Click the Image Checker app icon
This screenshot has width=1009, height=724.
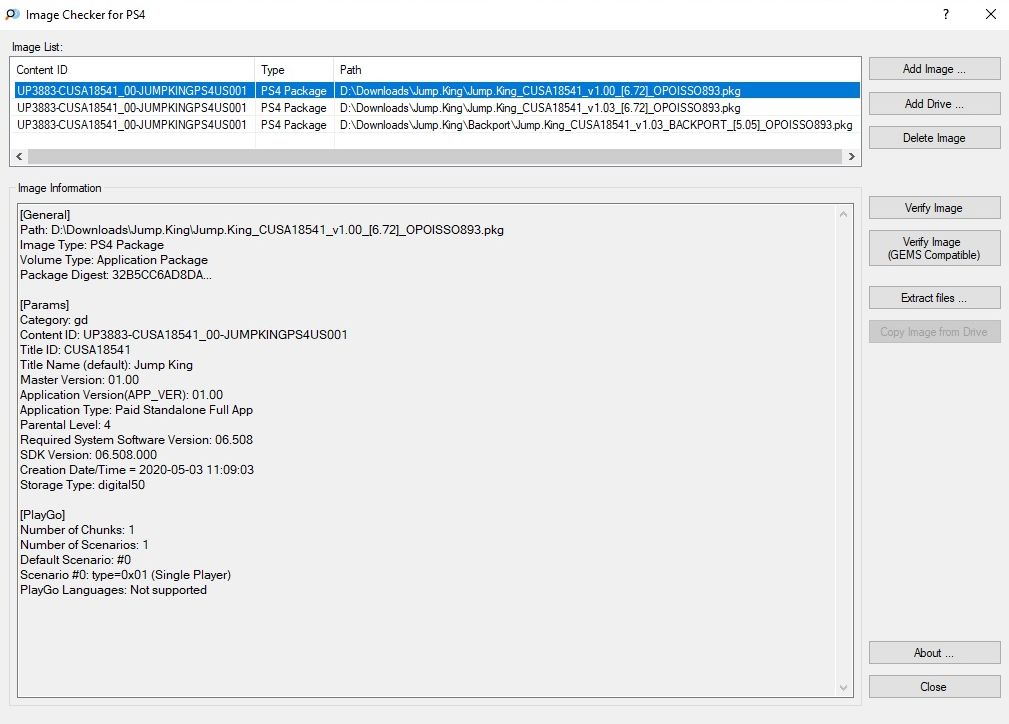tap(12, 14)
